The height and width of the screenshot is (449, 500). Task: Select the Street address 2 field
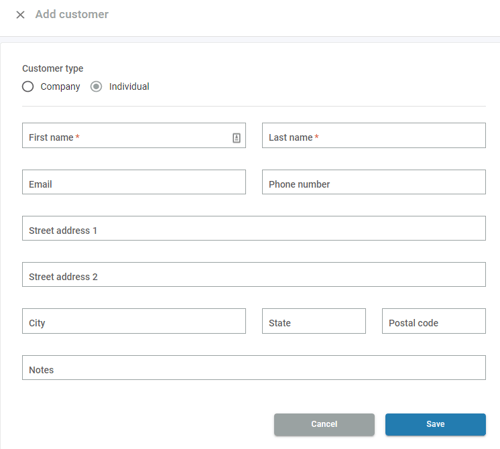(254, 275)
